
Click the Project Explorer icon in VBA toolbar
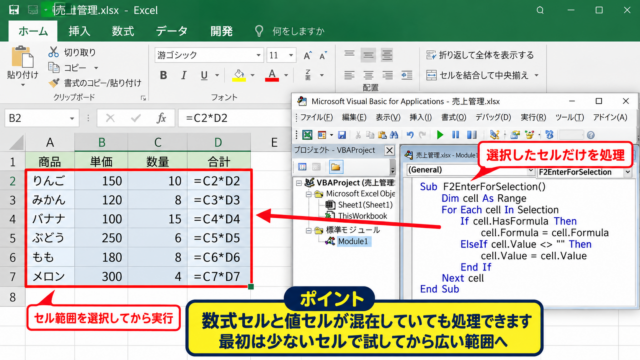point(515,135)
